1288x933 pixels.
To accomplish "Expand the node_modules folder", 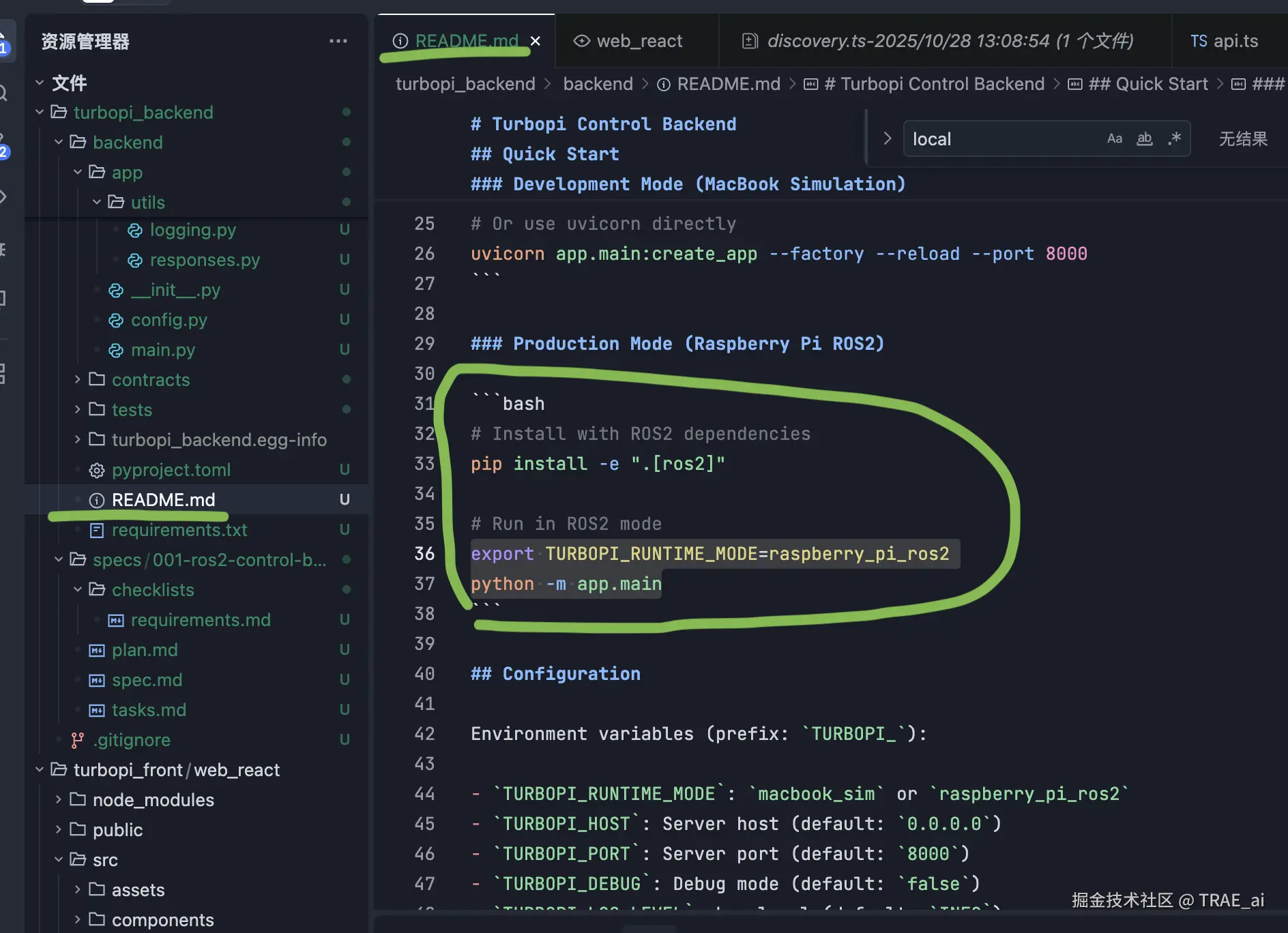I will [59, 799].
